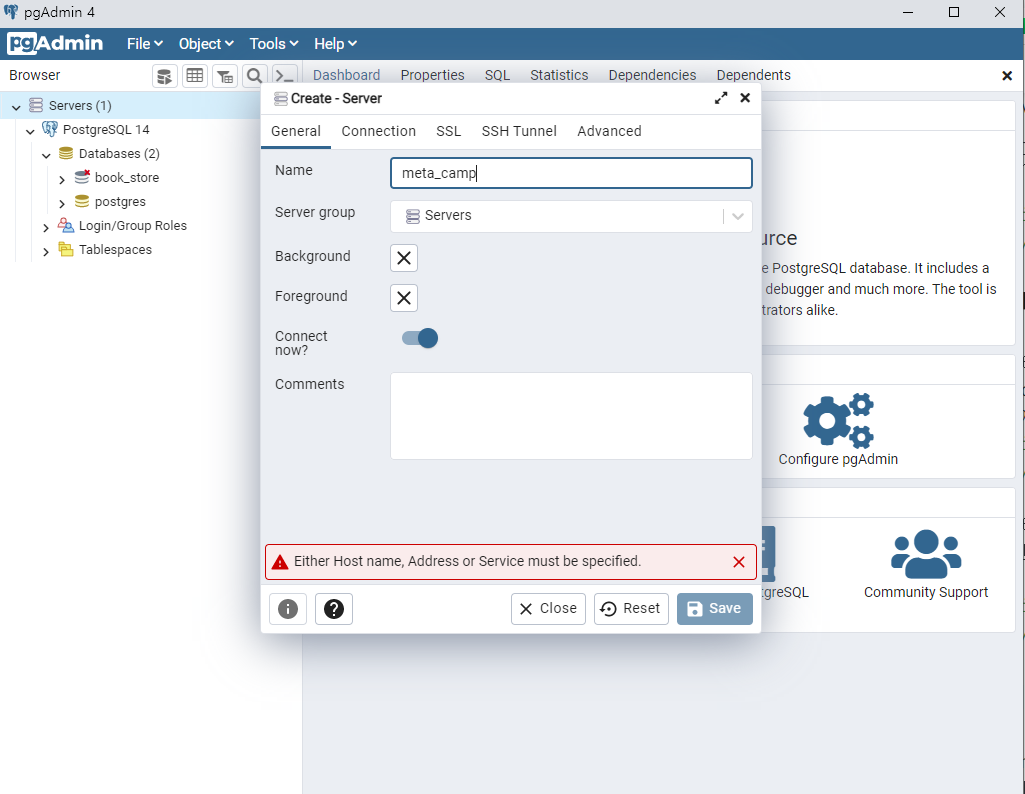Open the SQL help info button
Viewport: 1025px width, 794px height.
288,609
